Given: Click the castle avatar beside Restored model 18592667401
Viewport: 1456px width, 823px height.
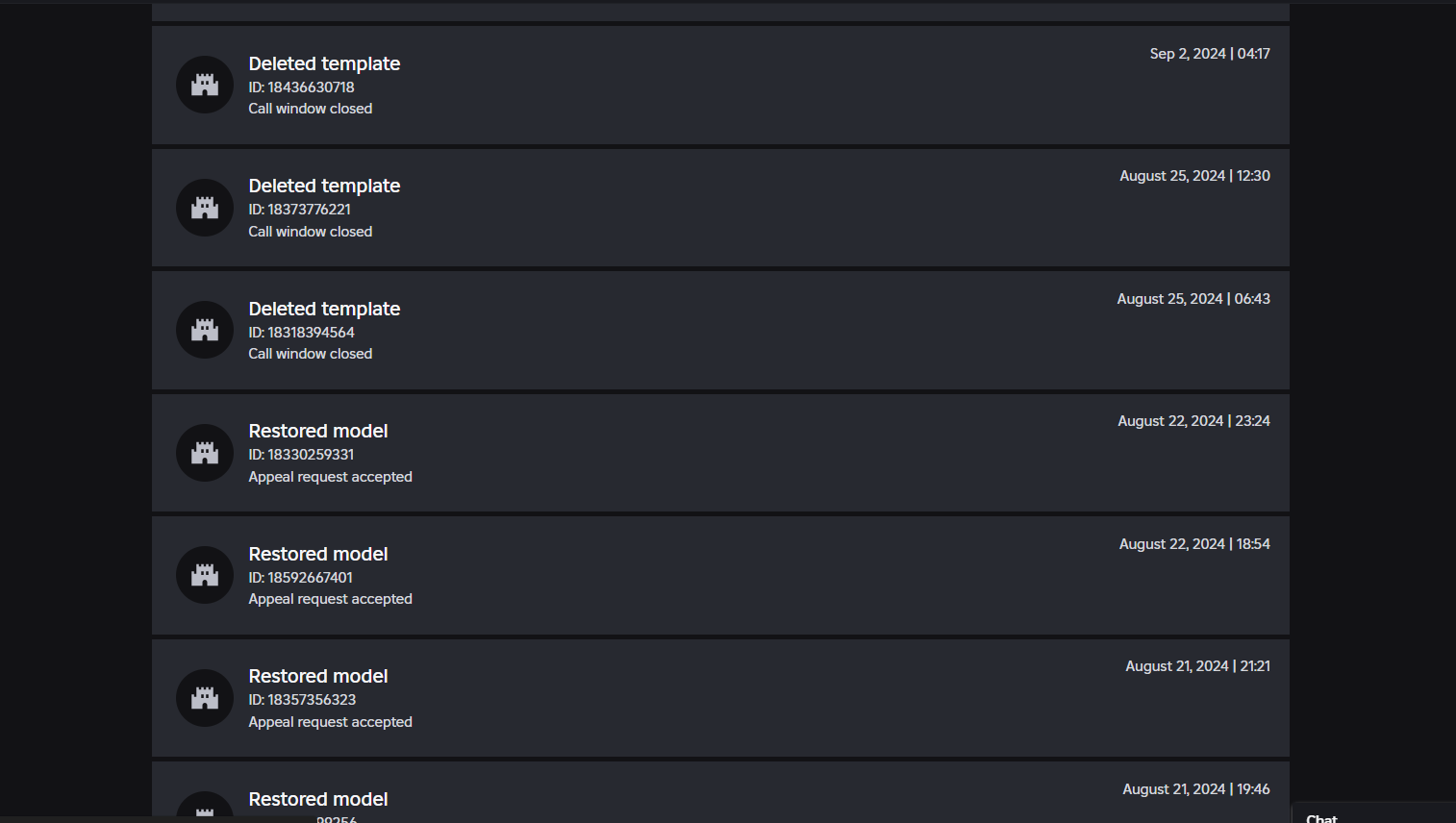Looking at the screenshot, I should (204, 575).
